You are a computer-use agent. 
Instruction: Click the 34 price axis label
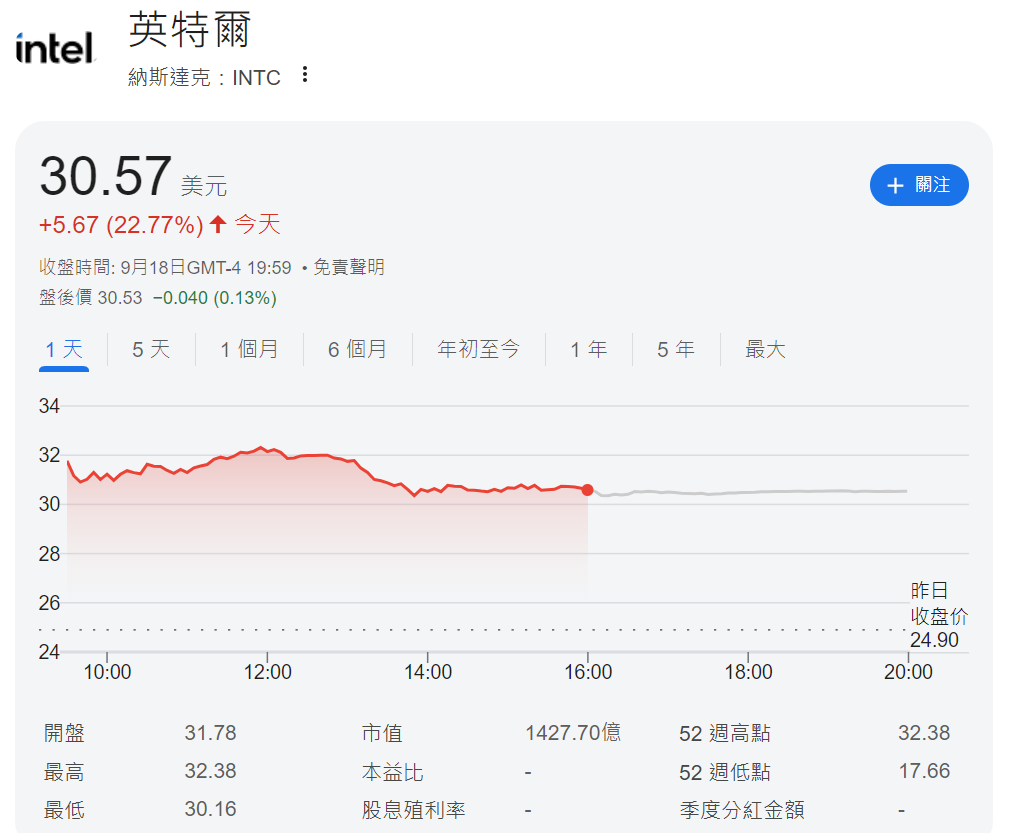coord(49,406)
